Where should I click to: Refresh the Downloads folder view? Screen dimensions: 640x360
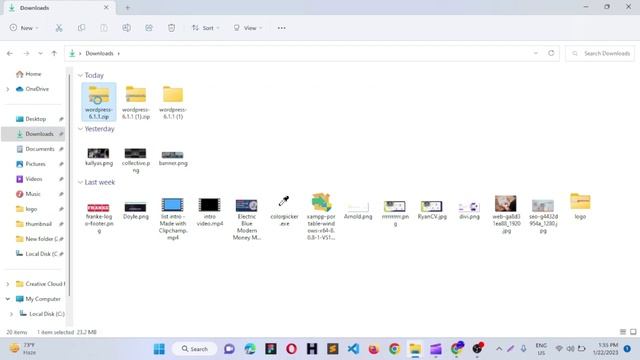click(551, 53)
